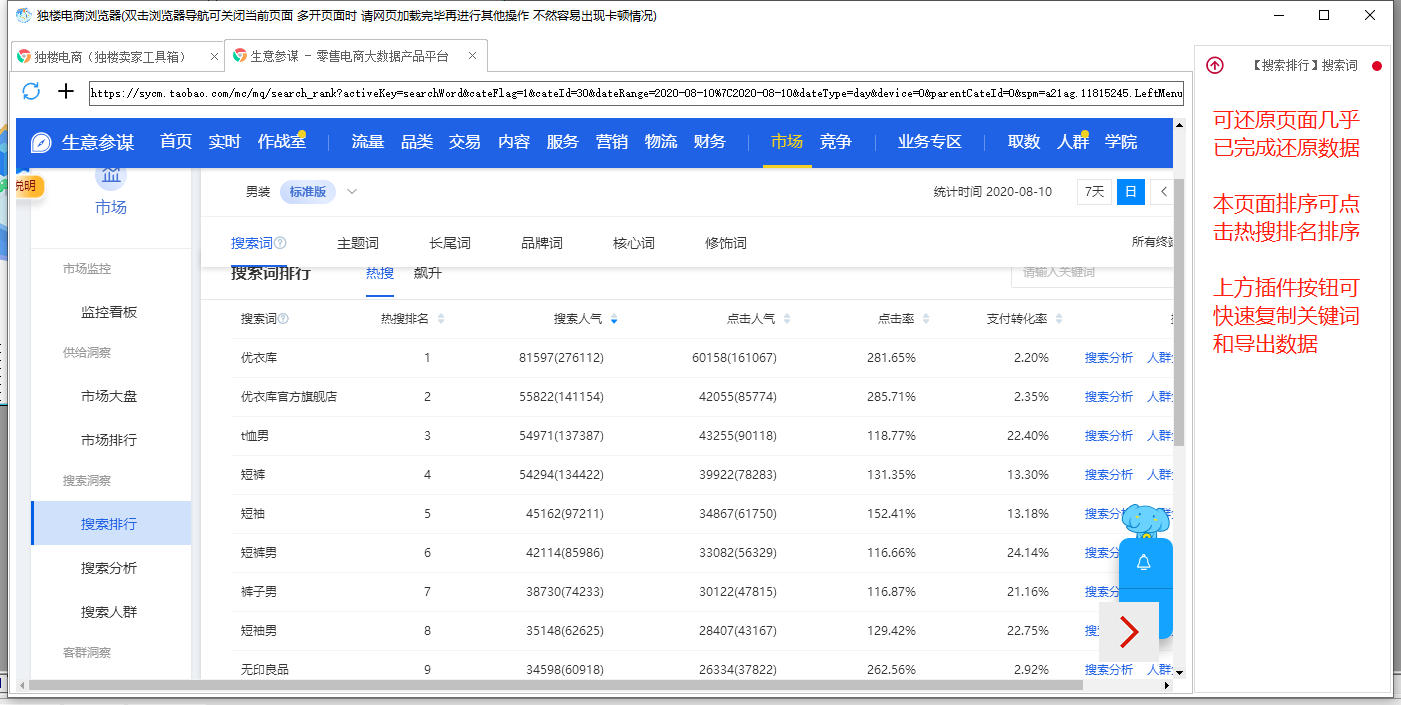This screenshot has width=1401, height=705.
Task: Open a new tab with plus icon
Action: click(66, 91)
